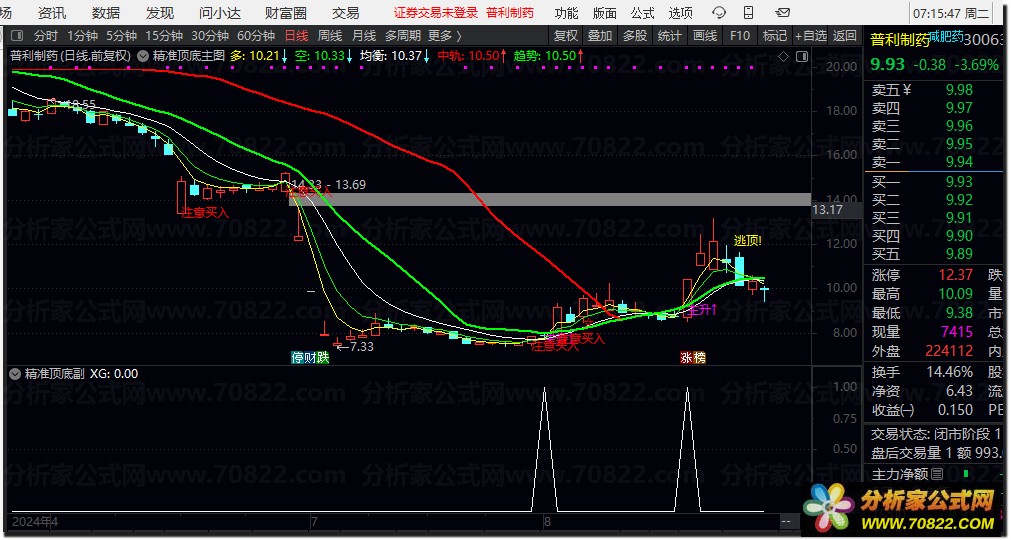Click the 主力净额 list icon
Viewport: 1011px width, 540px height.
tap(936, 474)
